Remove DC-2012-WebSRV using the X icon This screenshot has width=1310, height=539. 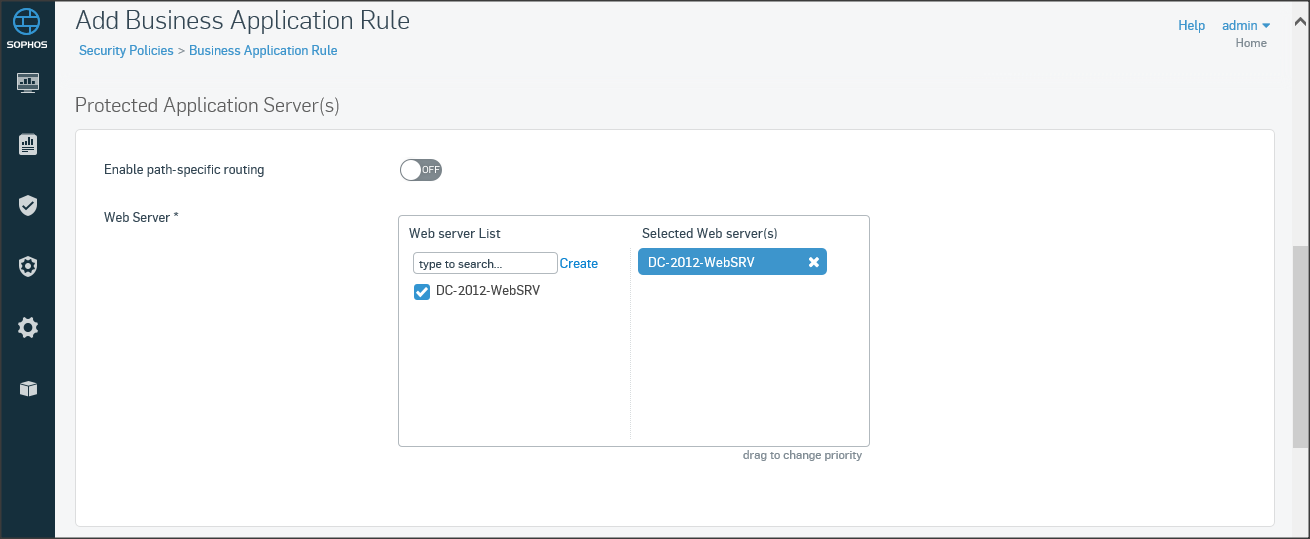tap(814, 262)
